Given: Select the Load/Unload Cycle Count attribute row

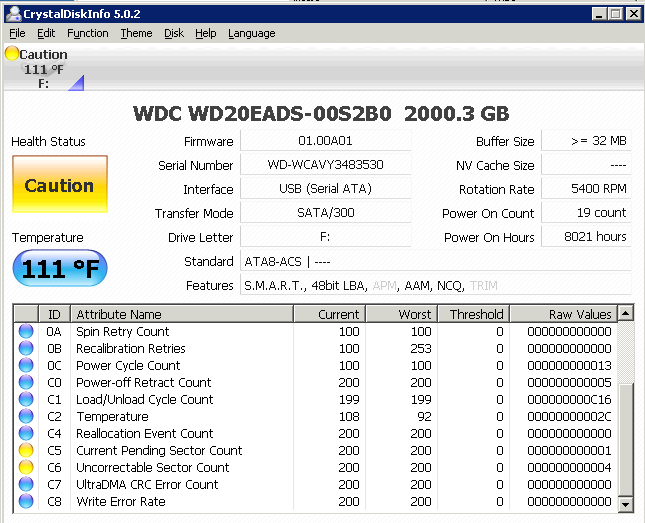Looking at the screenshot, I should (x=316, y=399).
